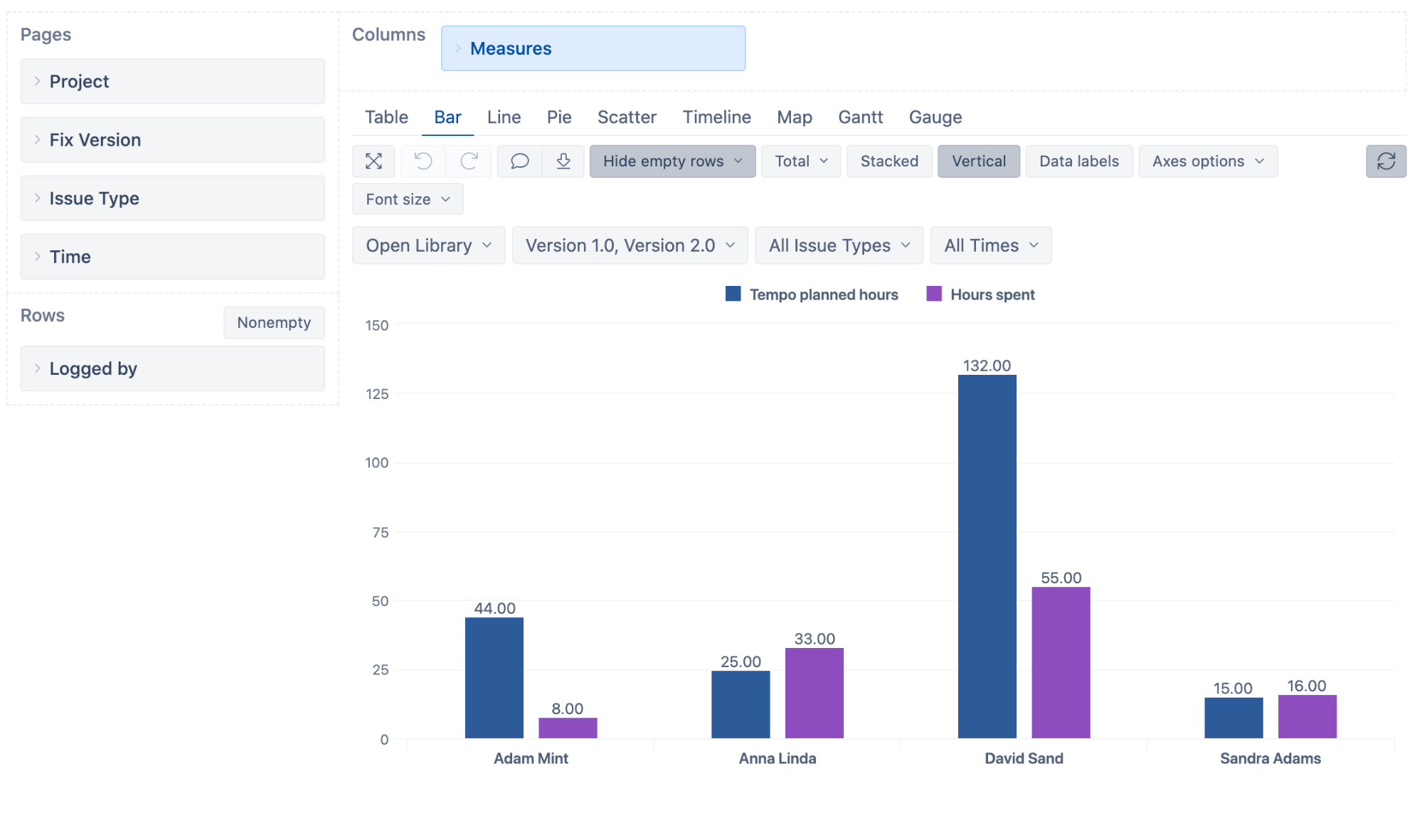The height and width of the screenshot is (840, 1422).
Task: Open the Axes options dropdown
Action: (x=1207, y=161)
